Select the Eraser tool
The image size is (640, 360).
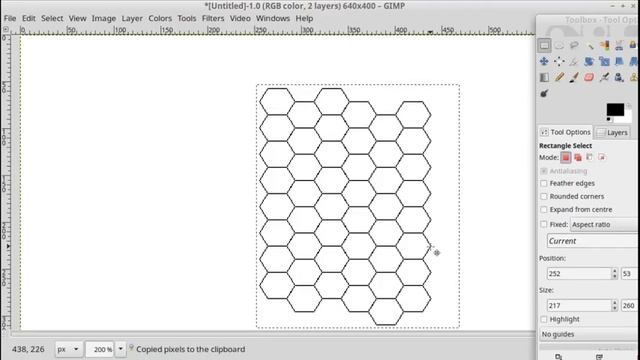pyautogui.click(x=589, y=77)
